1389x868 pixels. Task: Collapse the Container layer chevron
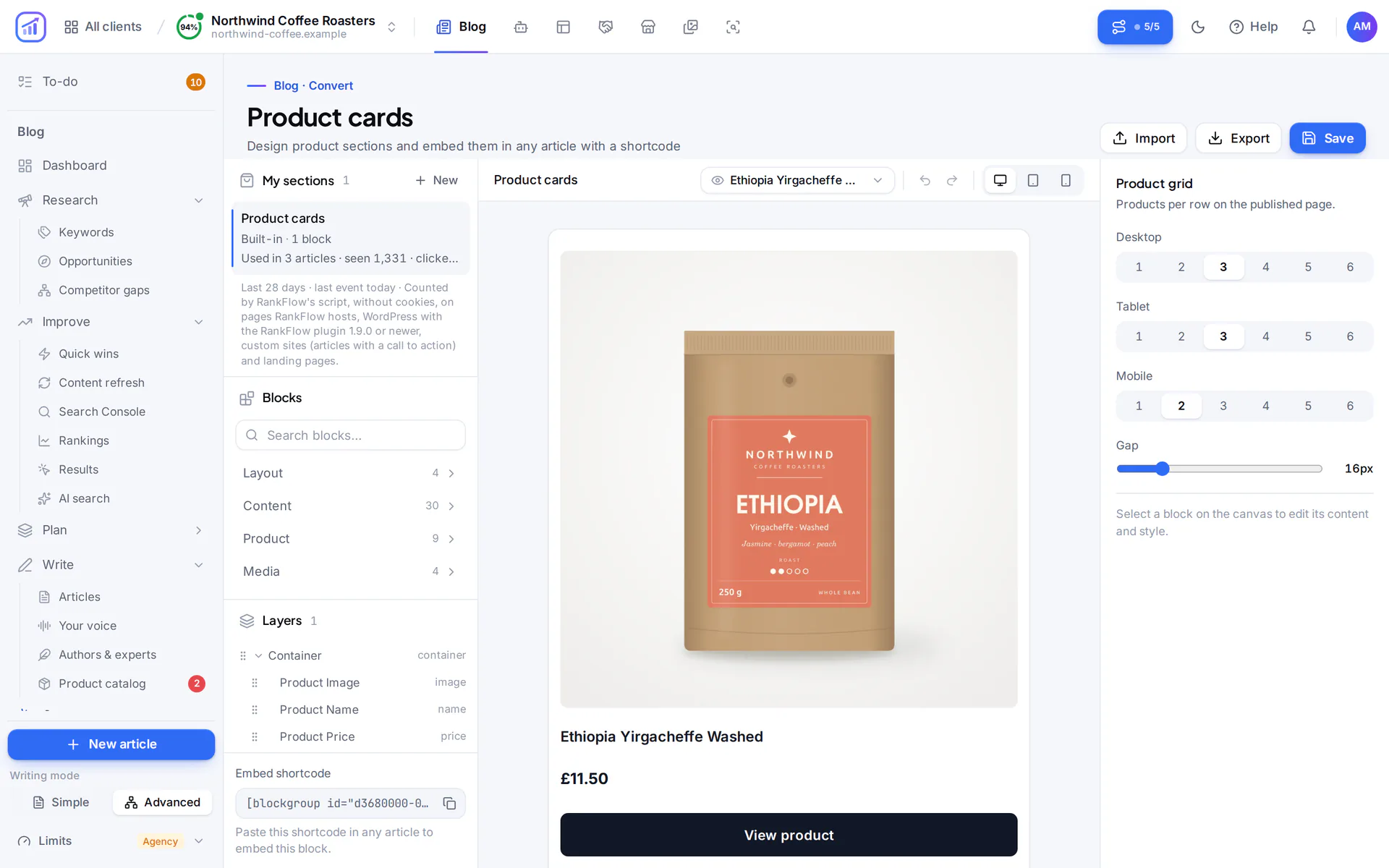pos(258,655)
